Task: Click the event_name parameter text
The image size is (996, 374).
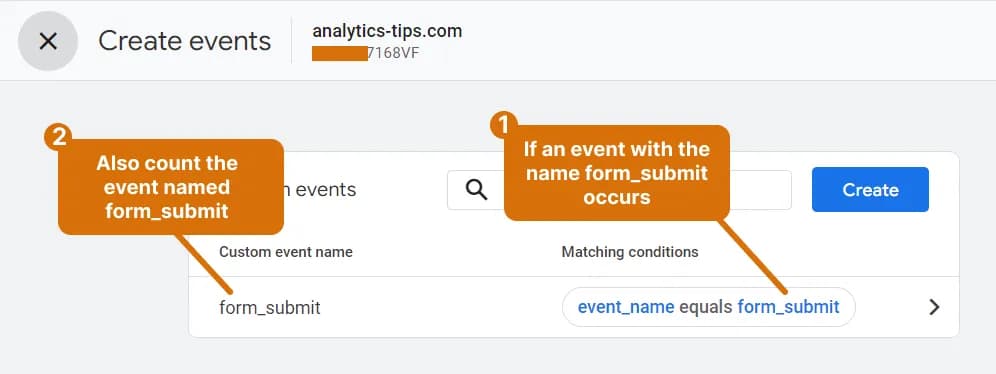Action: click(626, 307)
